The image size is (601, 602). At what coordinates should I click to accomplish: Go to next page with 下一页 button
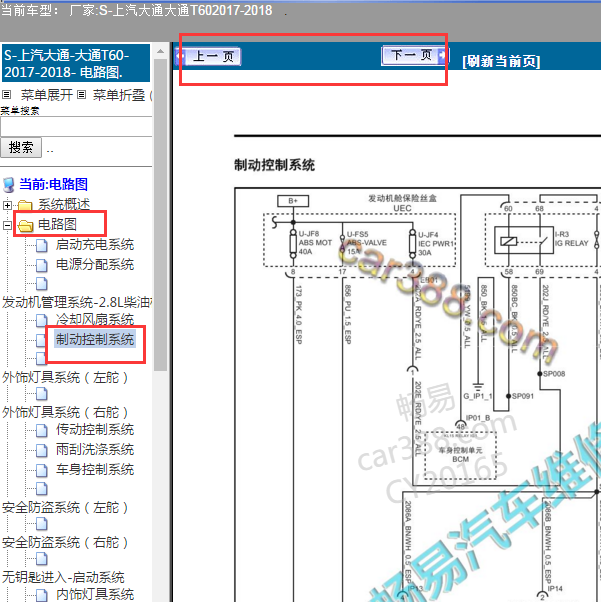(415, 55)
